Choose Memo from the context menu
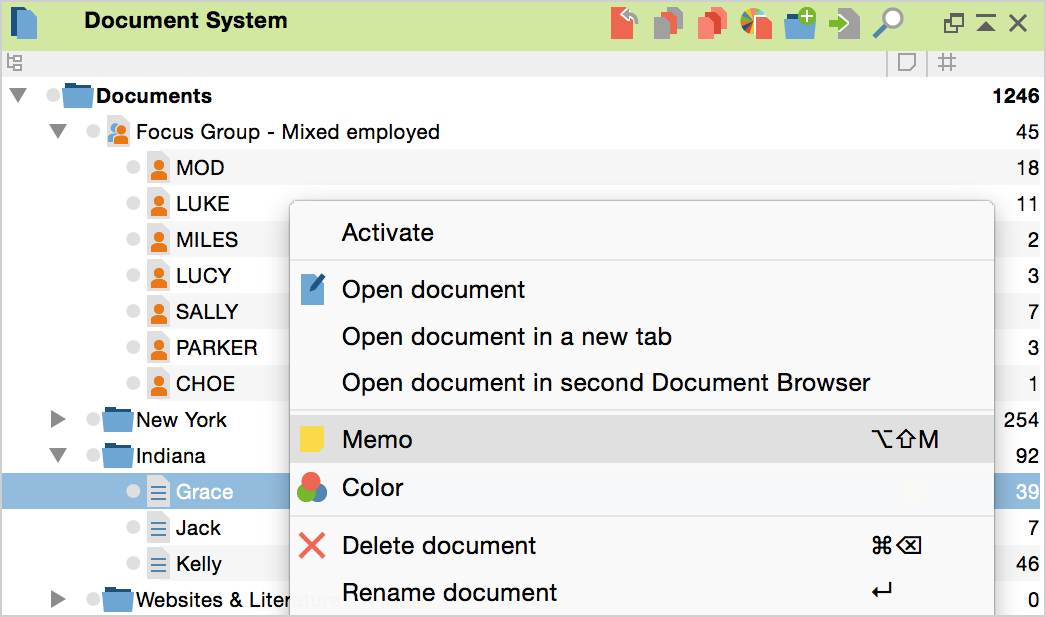 [377, 440]
